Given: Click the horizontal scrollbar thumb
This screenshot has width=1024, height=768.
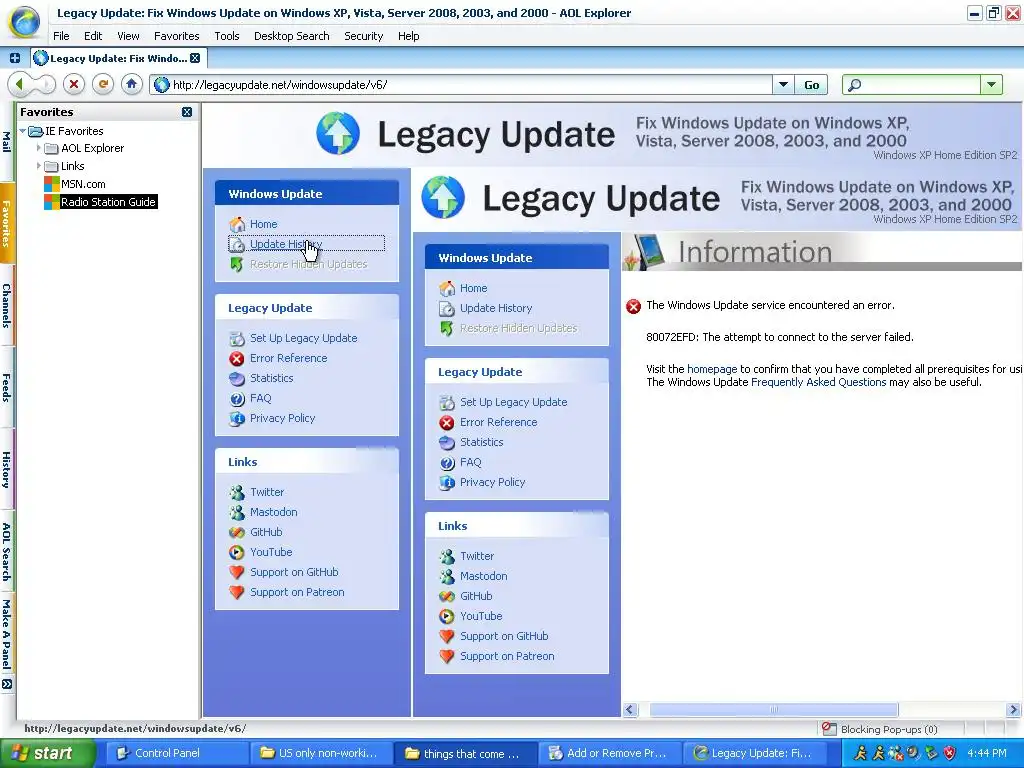Looking at the screenshot, I should pyautogui.click(x=774, y=710).
